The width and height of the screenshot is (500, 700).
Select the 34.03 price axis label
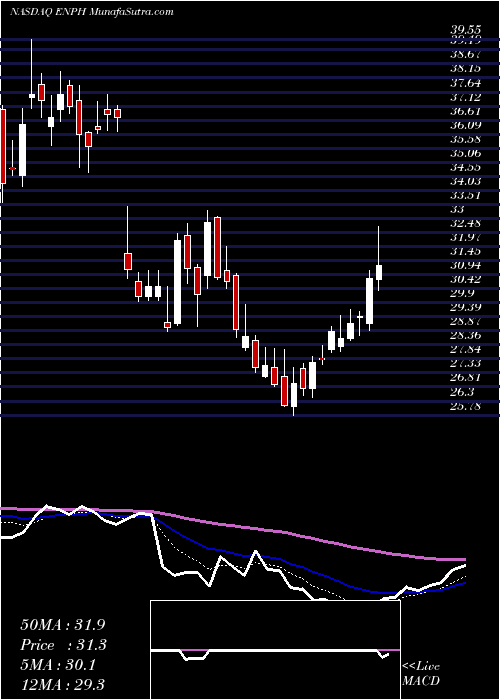click(465, 181)
